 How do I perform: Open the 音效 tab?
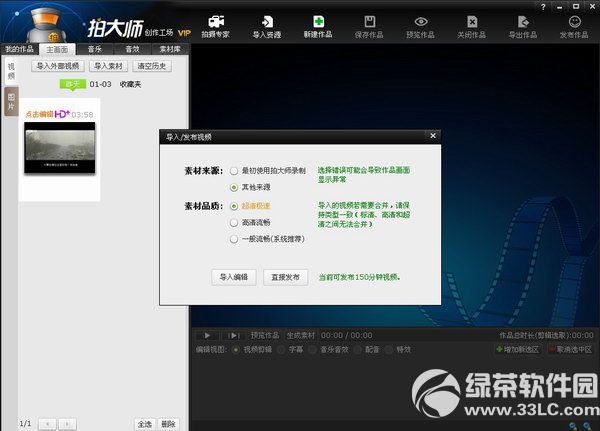[132, 49]
